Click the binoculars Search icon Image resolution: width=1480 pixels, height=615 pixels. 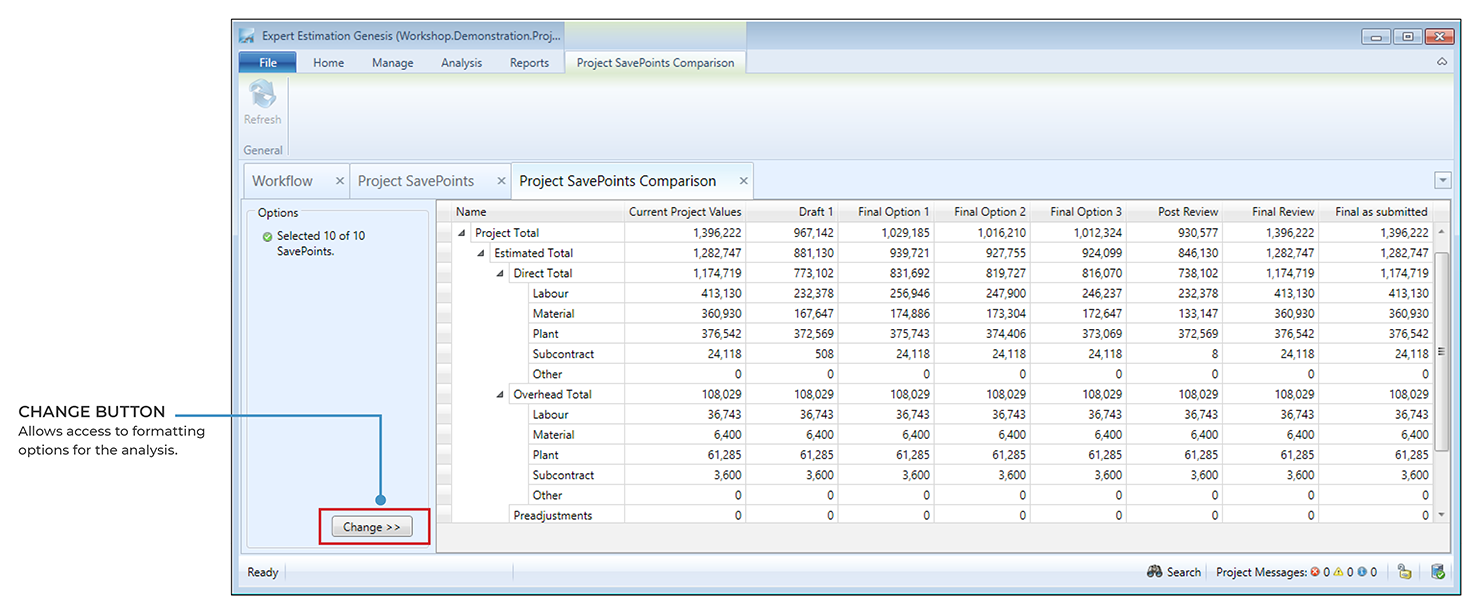click(1154, 572)
